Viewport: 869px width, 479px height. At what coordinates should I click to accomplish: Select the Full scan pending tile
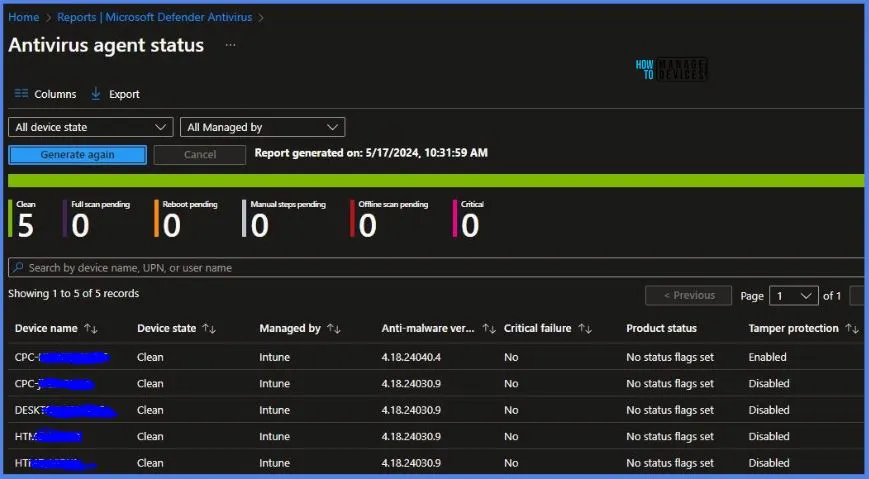point(96,219)
